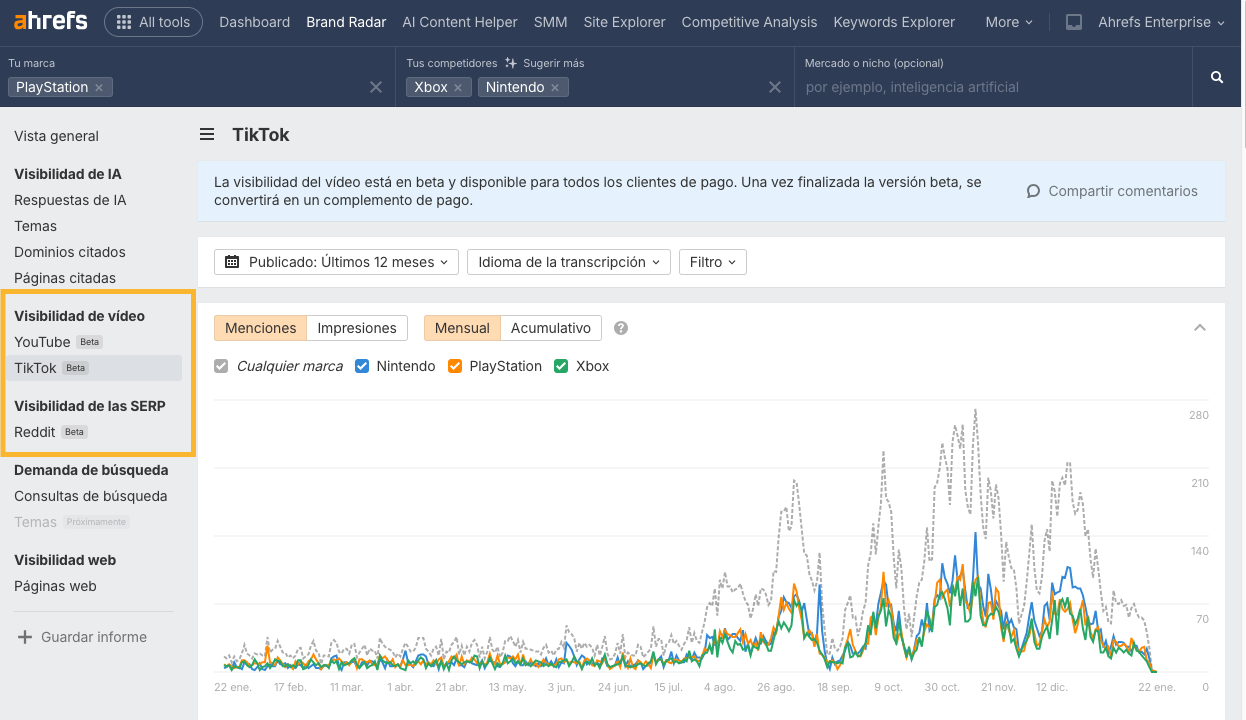Click the Mercado o nicho input field
The height and width of the screenshot is (720, 1246).
coord(950,88)
